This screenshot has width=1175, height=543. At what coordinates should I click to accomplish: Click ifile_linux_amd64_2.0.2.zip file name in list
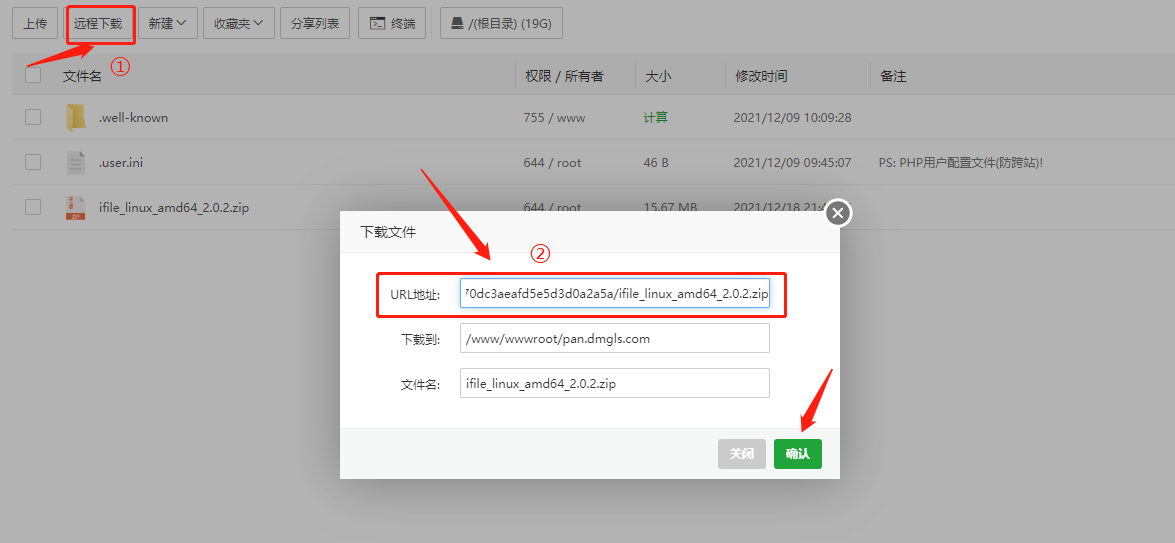[x=174, y=207]
